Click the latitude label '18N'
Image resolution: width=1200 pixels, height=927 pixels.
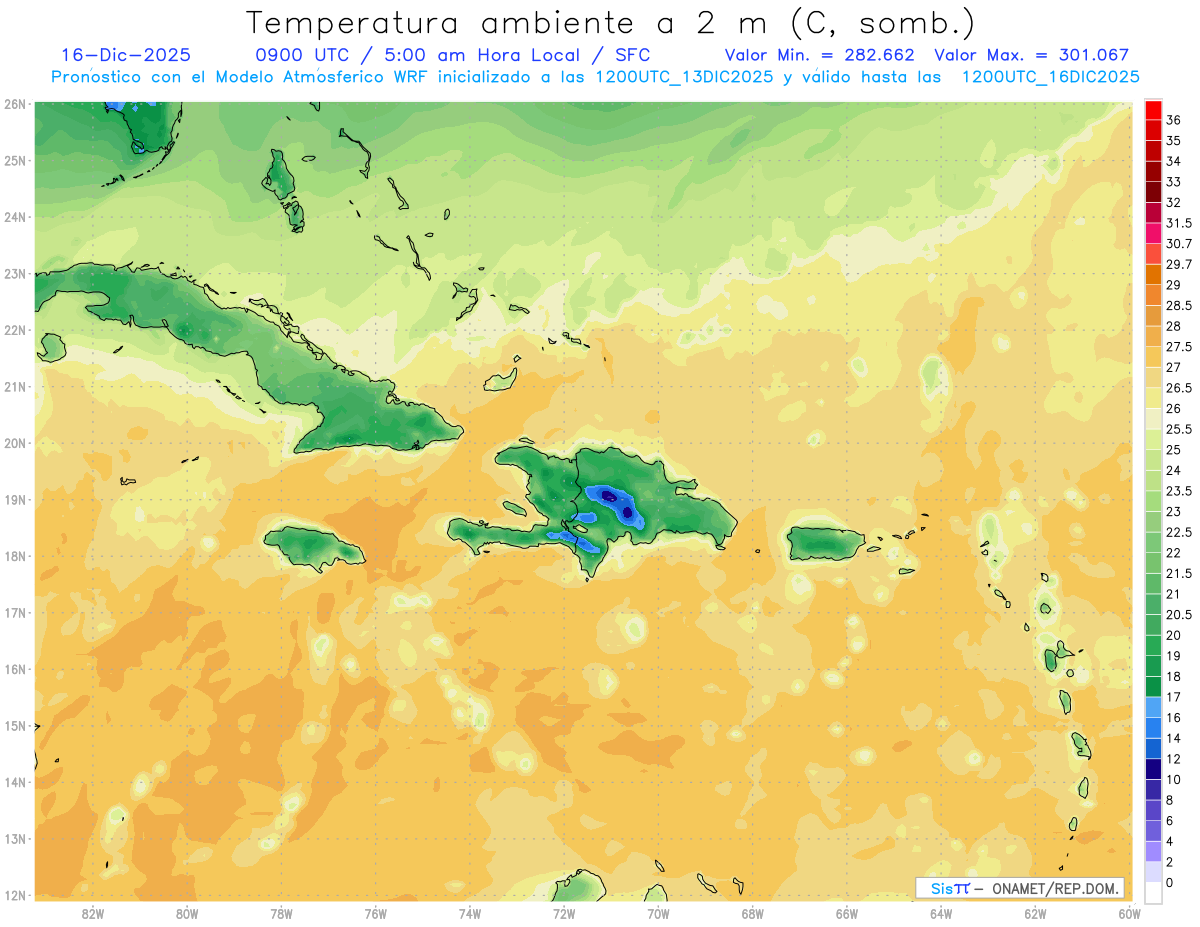[15, 556]
